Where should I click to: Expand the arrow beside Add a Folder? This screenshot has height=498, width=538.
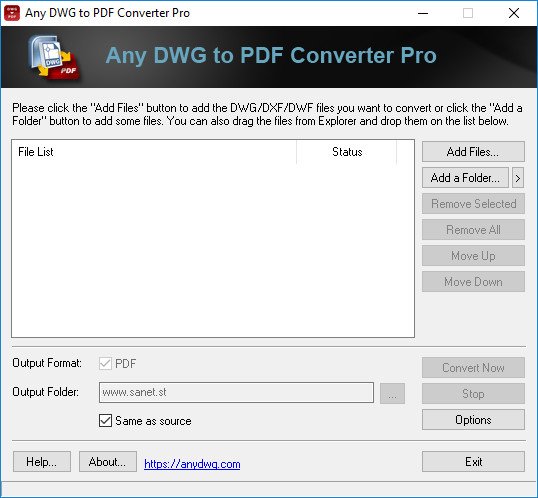point(518,178)
